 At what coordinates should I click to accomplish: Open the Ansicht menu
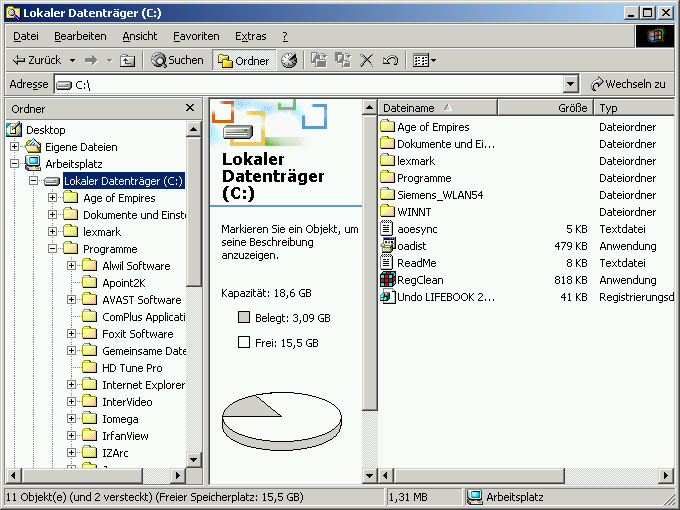[x=140, y=36]
